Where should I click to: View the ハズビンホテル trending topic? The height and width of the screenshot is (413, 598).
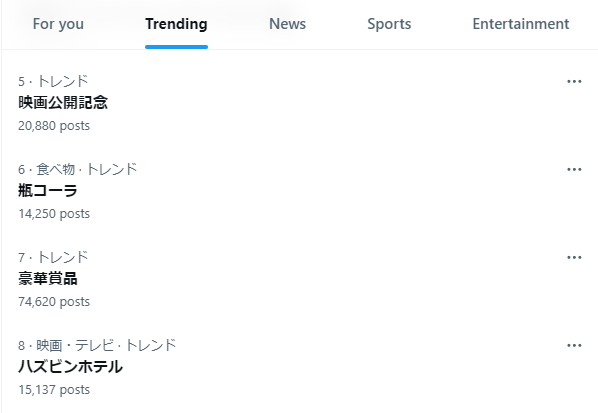coord(71,366)
